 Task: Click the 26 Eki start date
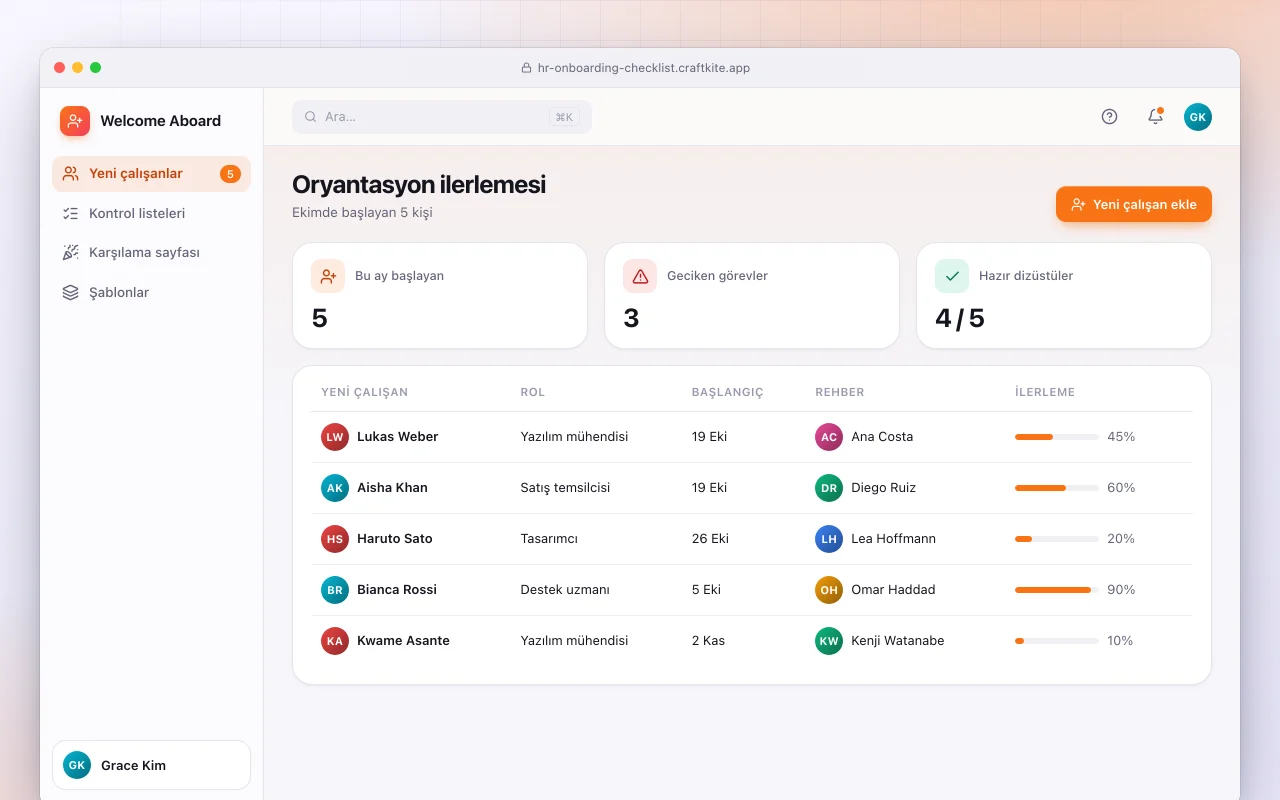(710, 539)
